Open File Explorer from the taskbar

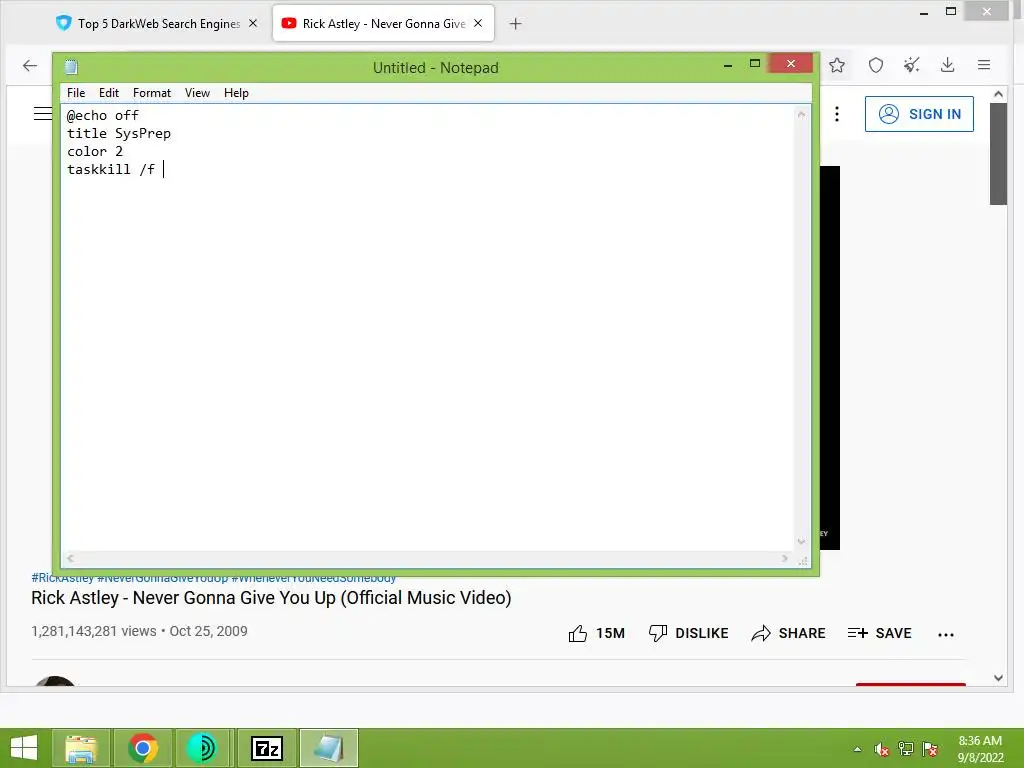click(81, 748)
